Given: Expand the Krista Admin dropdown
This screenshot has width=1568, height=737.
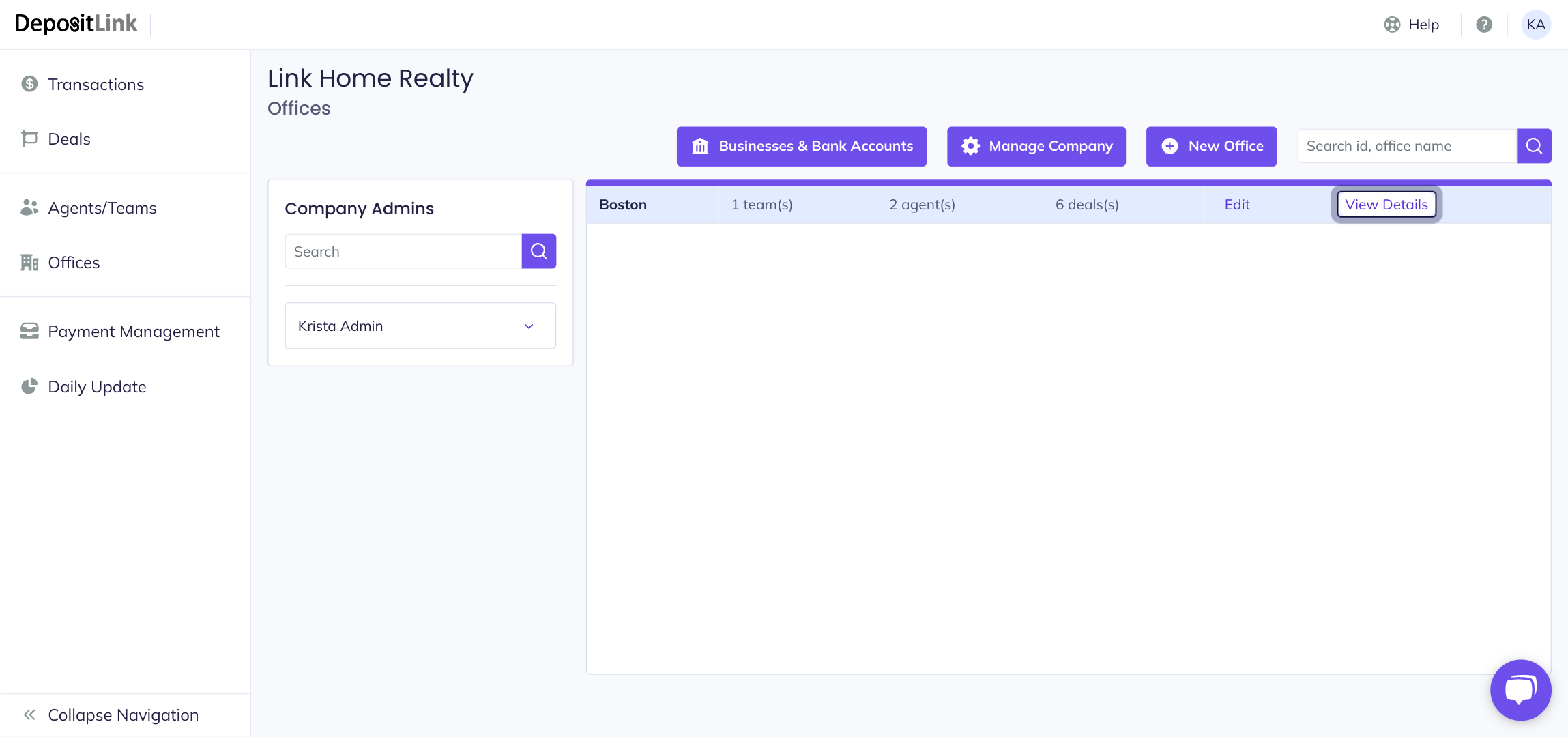Looking at the screenshot, I should pyautogui.click(x=528, y=326).
